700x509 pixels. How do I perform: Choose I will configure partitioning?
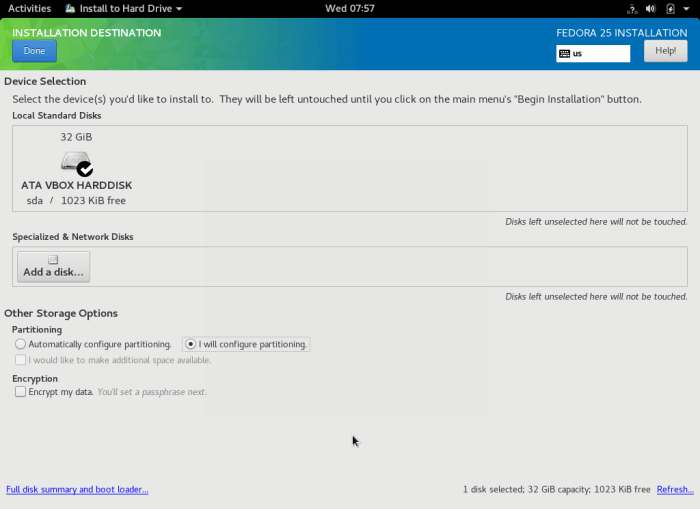[191, 344]
